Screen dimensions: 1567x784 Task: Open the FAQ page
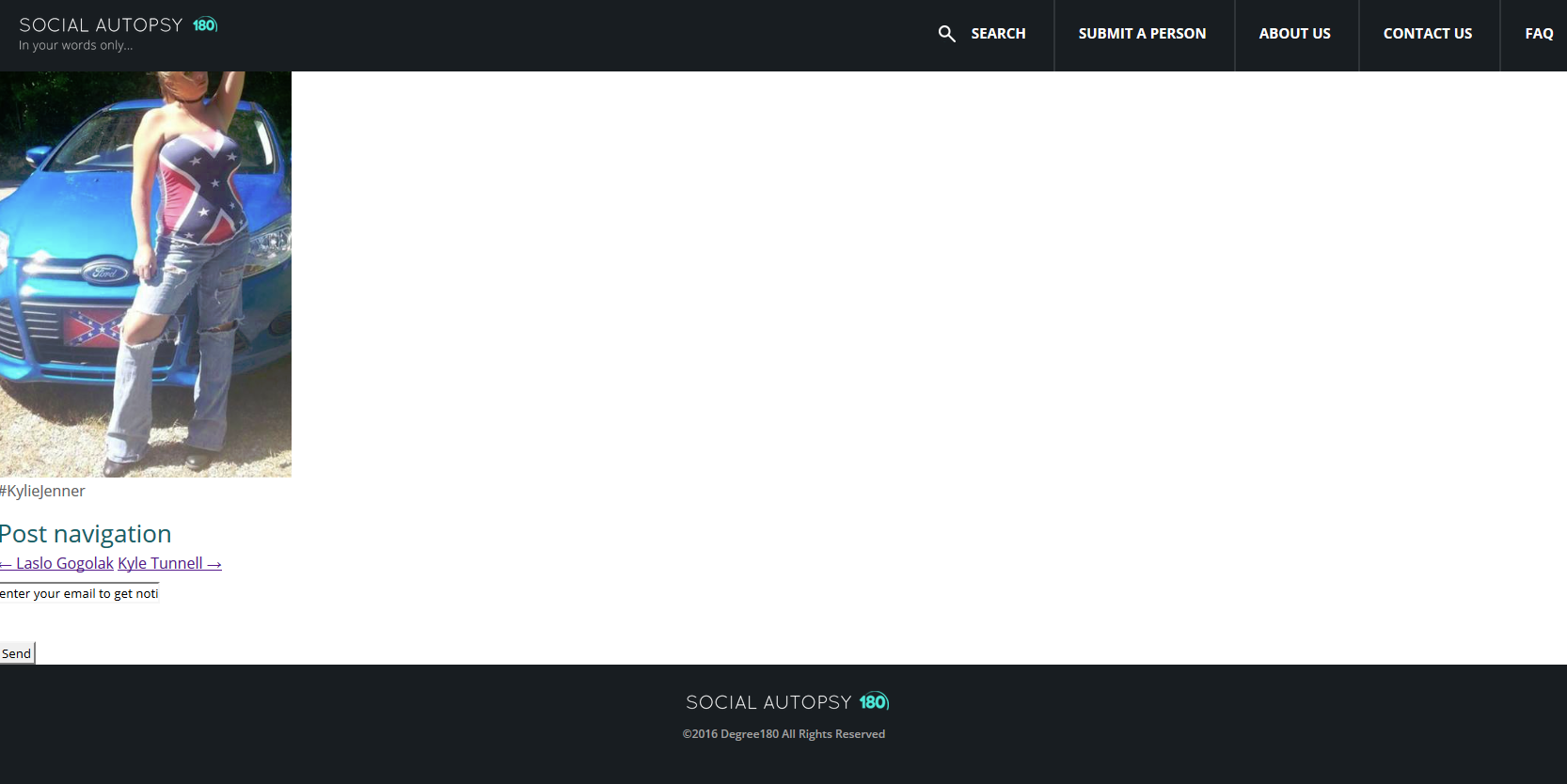point(1539,34)
